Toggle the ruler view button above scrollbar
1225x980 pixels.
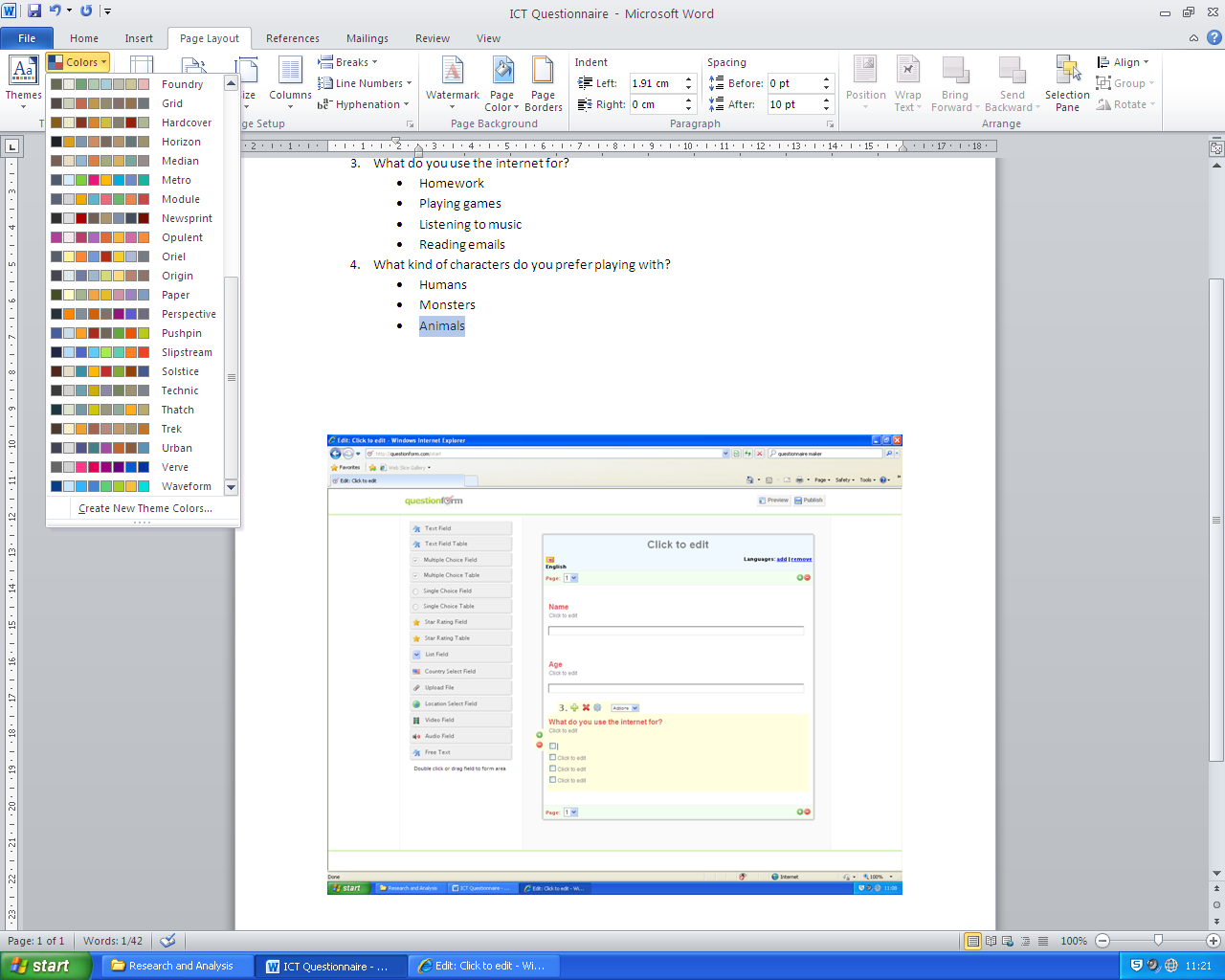point(1216,148)
